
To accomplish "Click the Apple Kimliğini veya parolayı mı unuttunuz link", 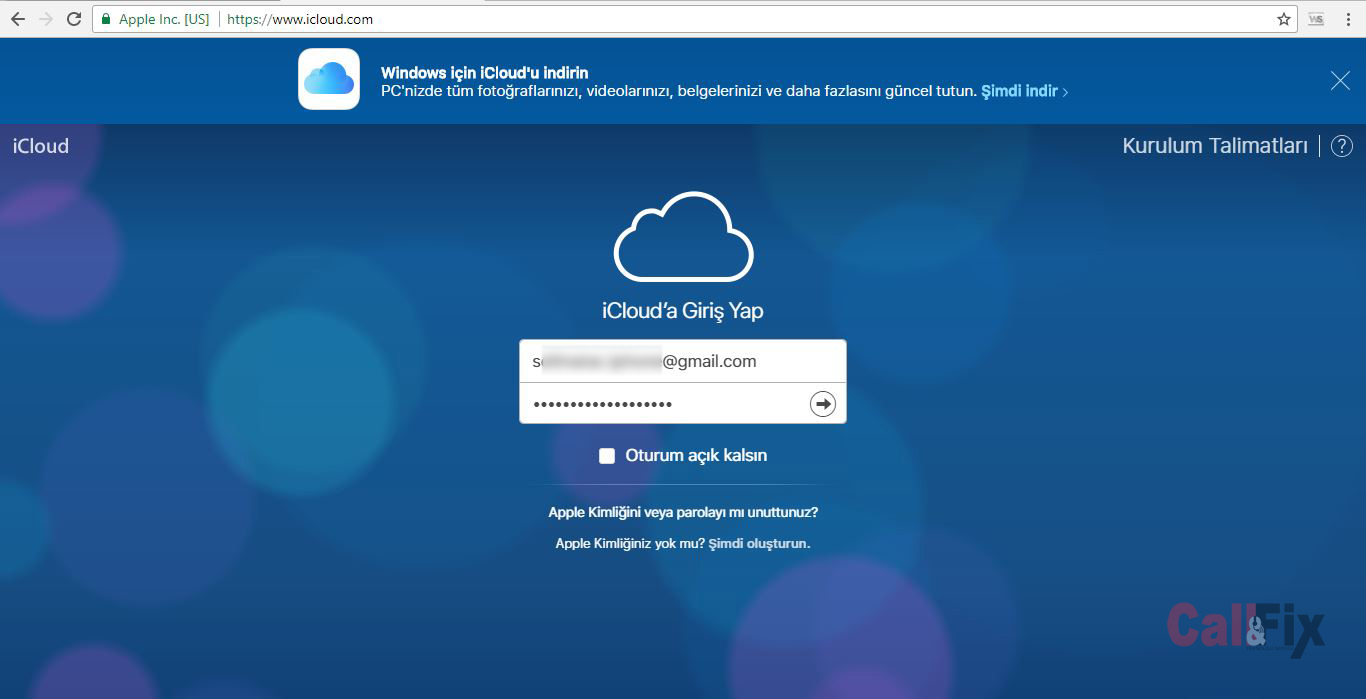I will click(x=683, y=511).
